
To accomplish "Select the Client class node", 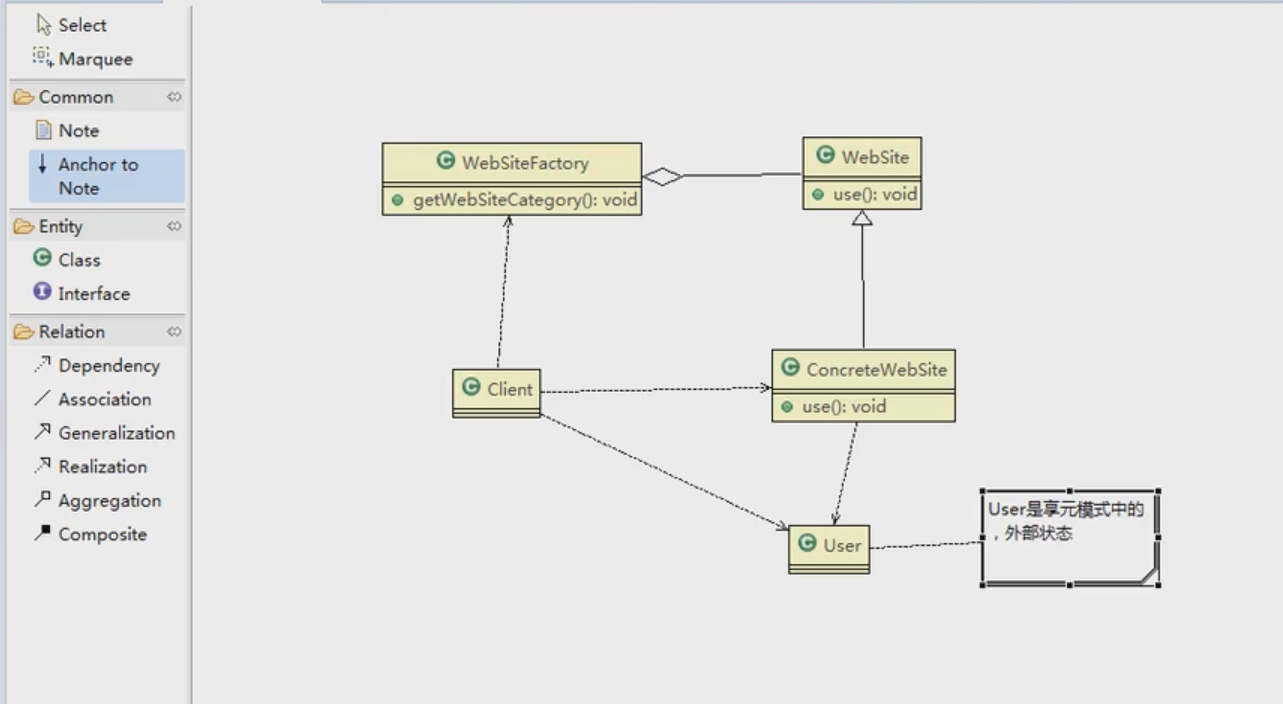I will pyautogui.click(x=496, y=393).
